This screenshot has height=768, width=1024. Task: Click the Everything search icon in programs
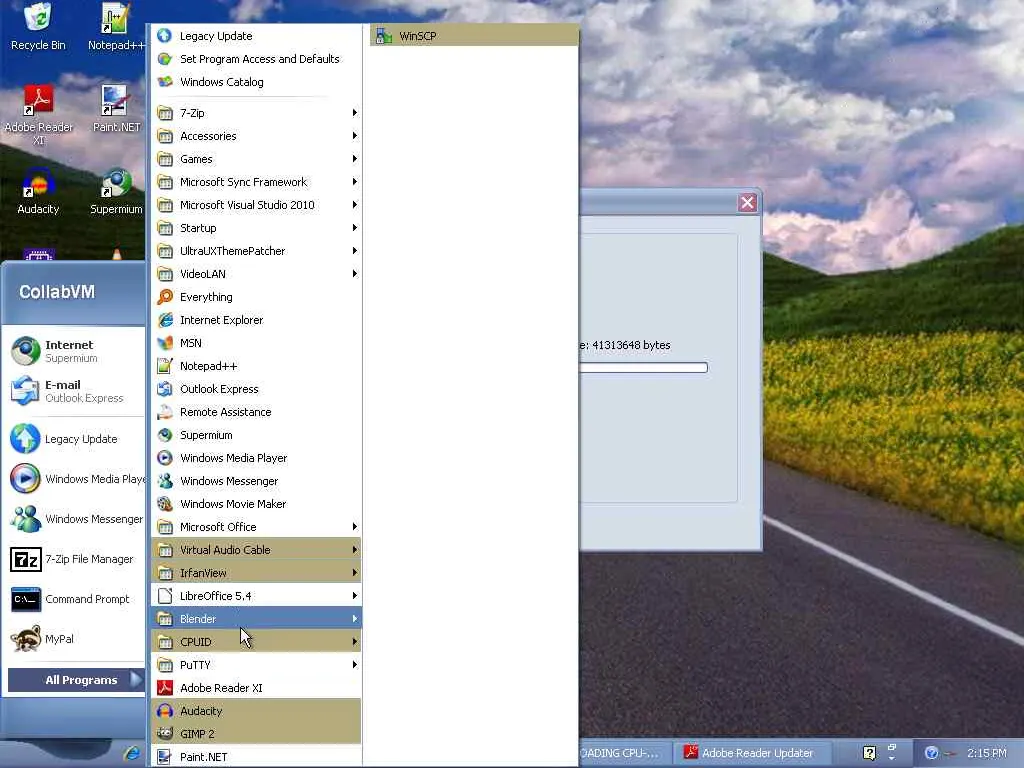point(165,297)
